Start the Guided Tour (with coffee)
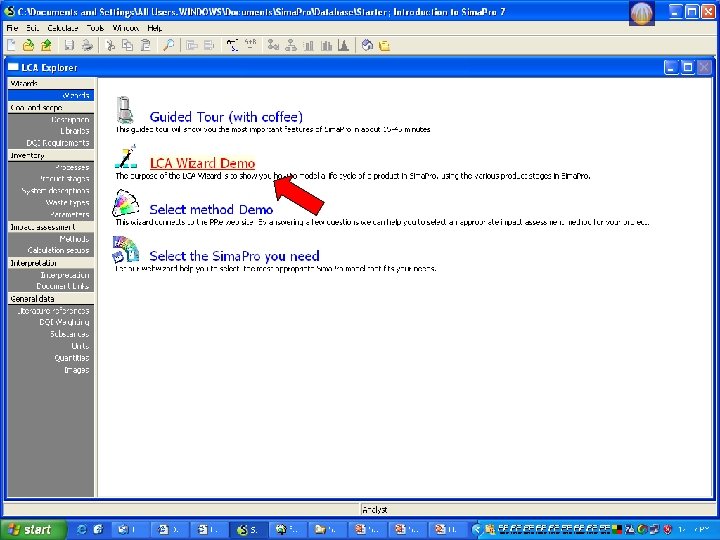Image resolution: width=720 pixels, height=540 pixels. point(226,117)
